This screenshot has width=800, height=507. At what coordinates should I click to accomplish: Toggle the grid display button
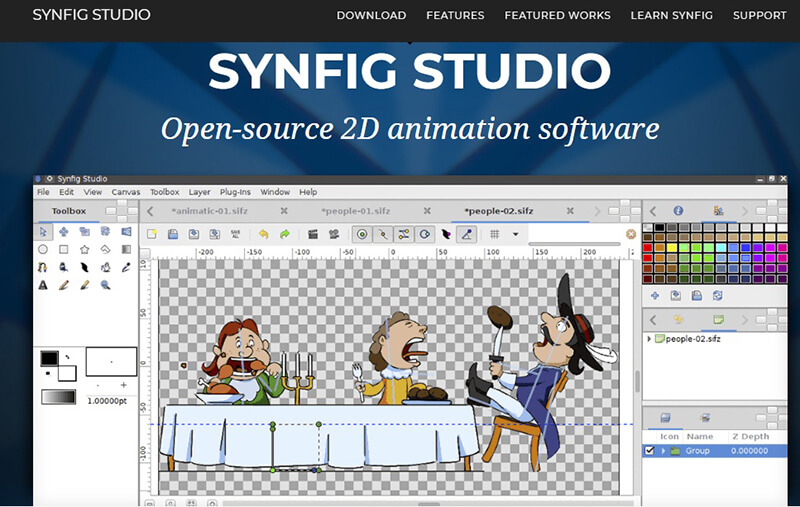(494, 234)
